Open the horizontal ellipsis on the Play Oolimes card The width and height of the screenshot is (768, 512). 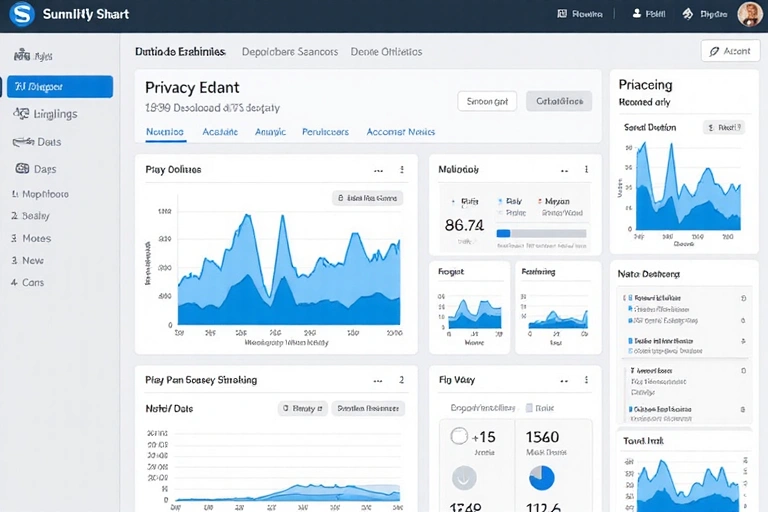[378, 170]
